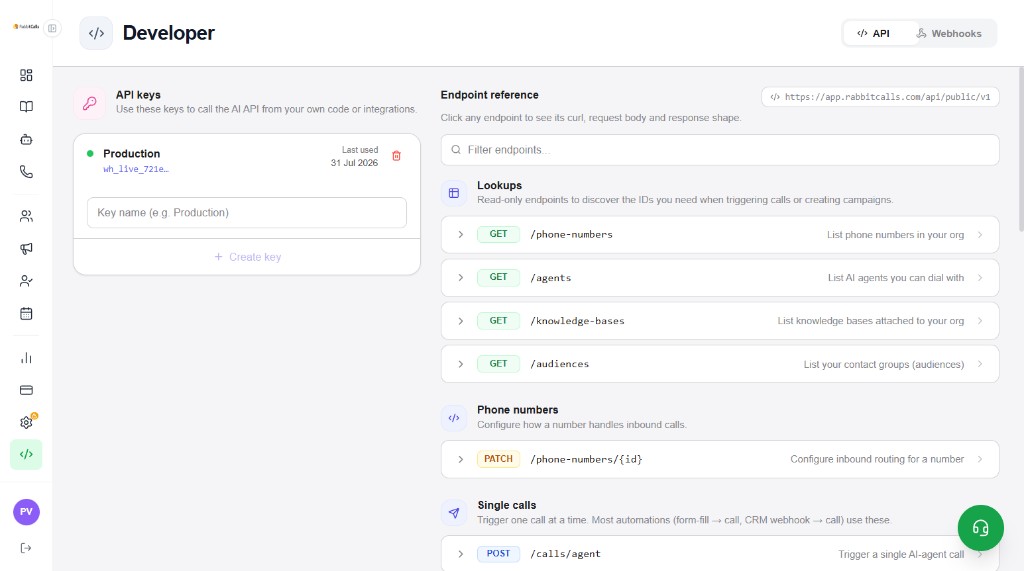Toggle the sidebar collapse icon
This screenshot has height=571, width=1024.
52,28
